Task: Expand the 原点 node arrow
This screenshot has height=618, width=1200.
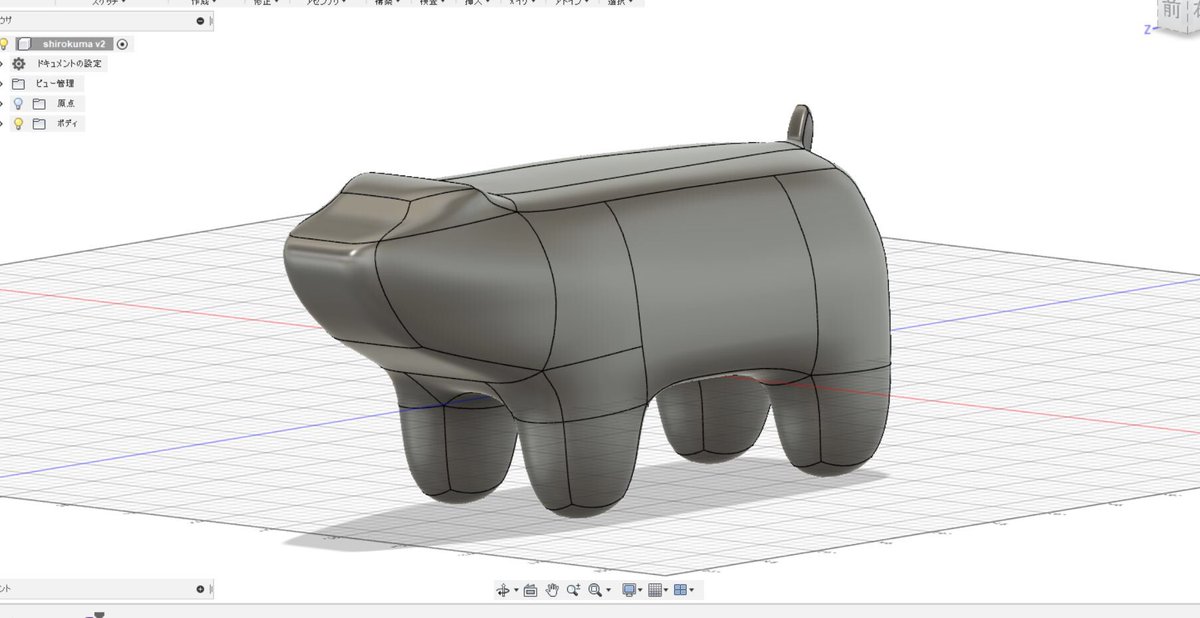Action: [2, 104]
